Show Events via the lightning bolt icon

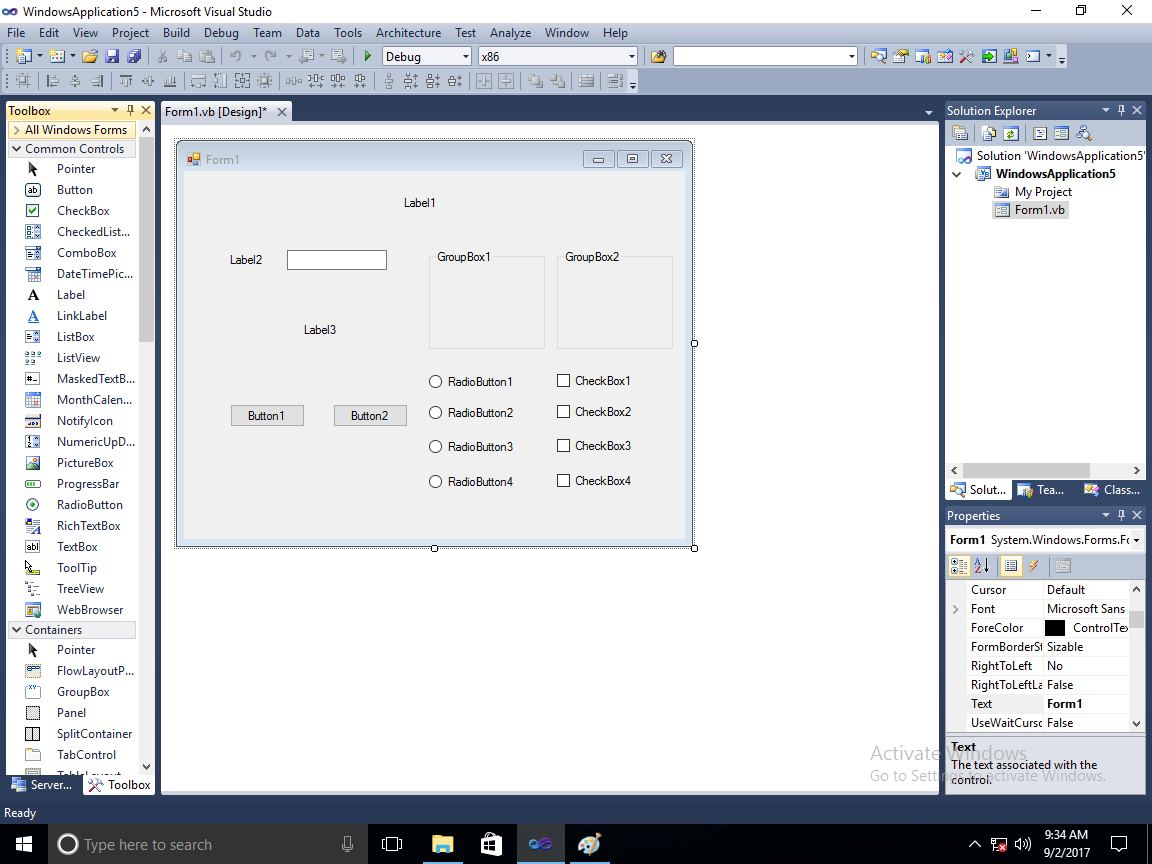tap(1034, 566)
